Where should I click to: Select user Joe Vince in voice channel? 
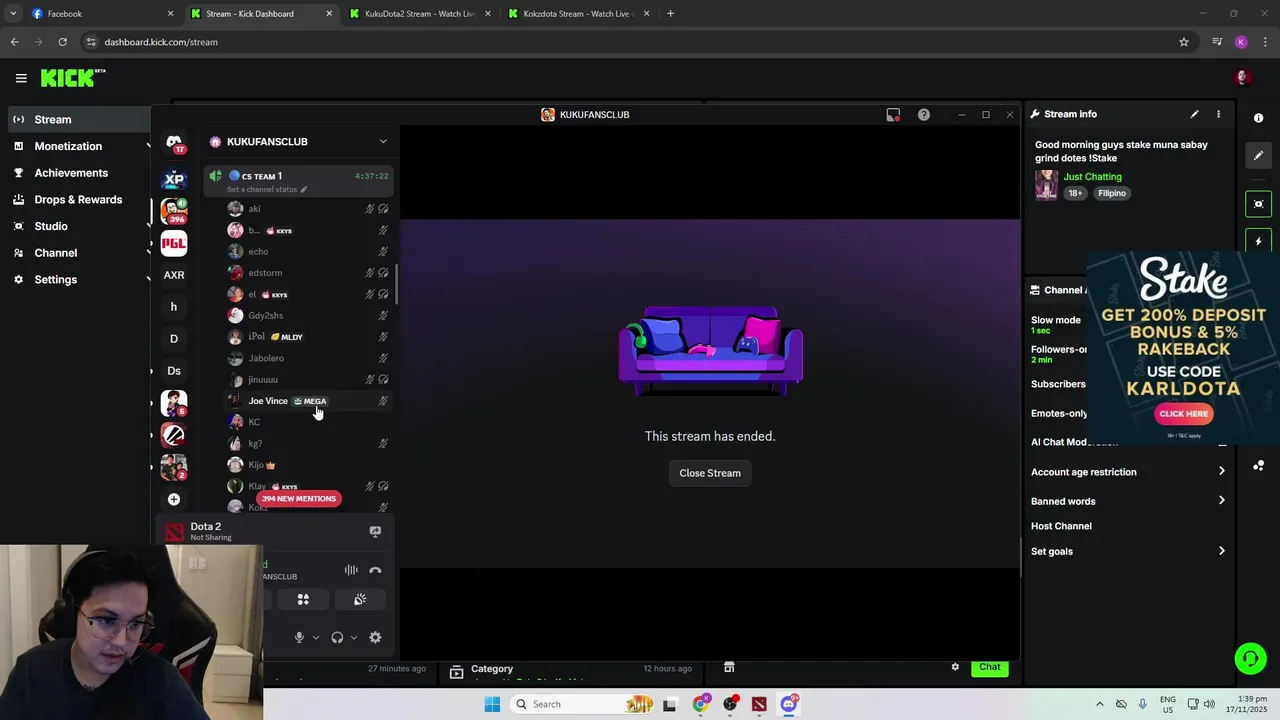point(308,401)
